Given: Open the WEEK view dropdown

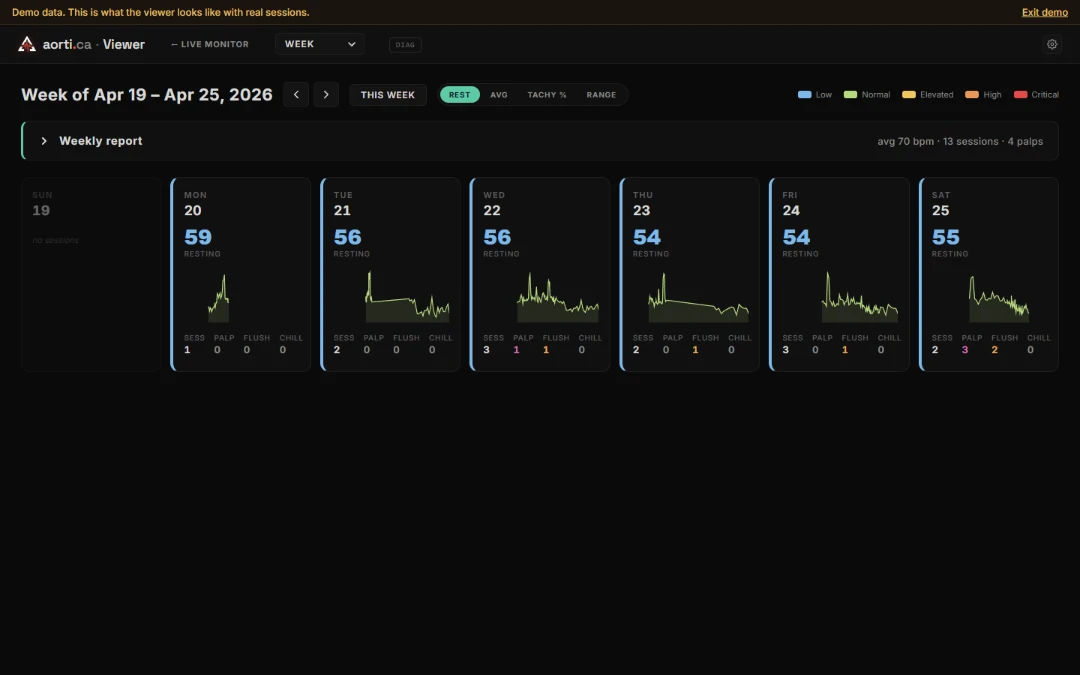Looking at the screenshot, I should 320,44.
